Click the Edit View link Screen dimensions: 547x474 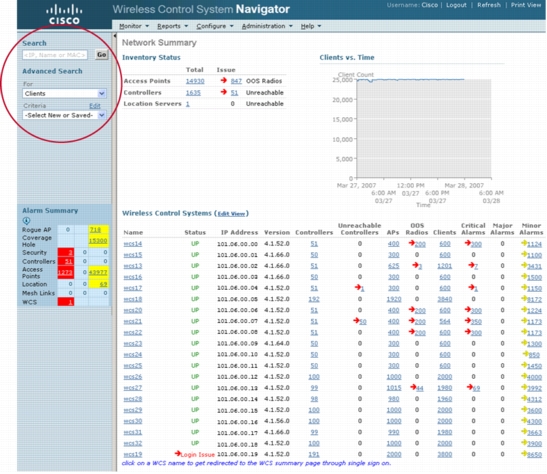[x=231, y=213]
